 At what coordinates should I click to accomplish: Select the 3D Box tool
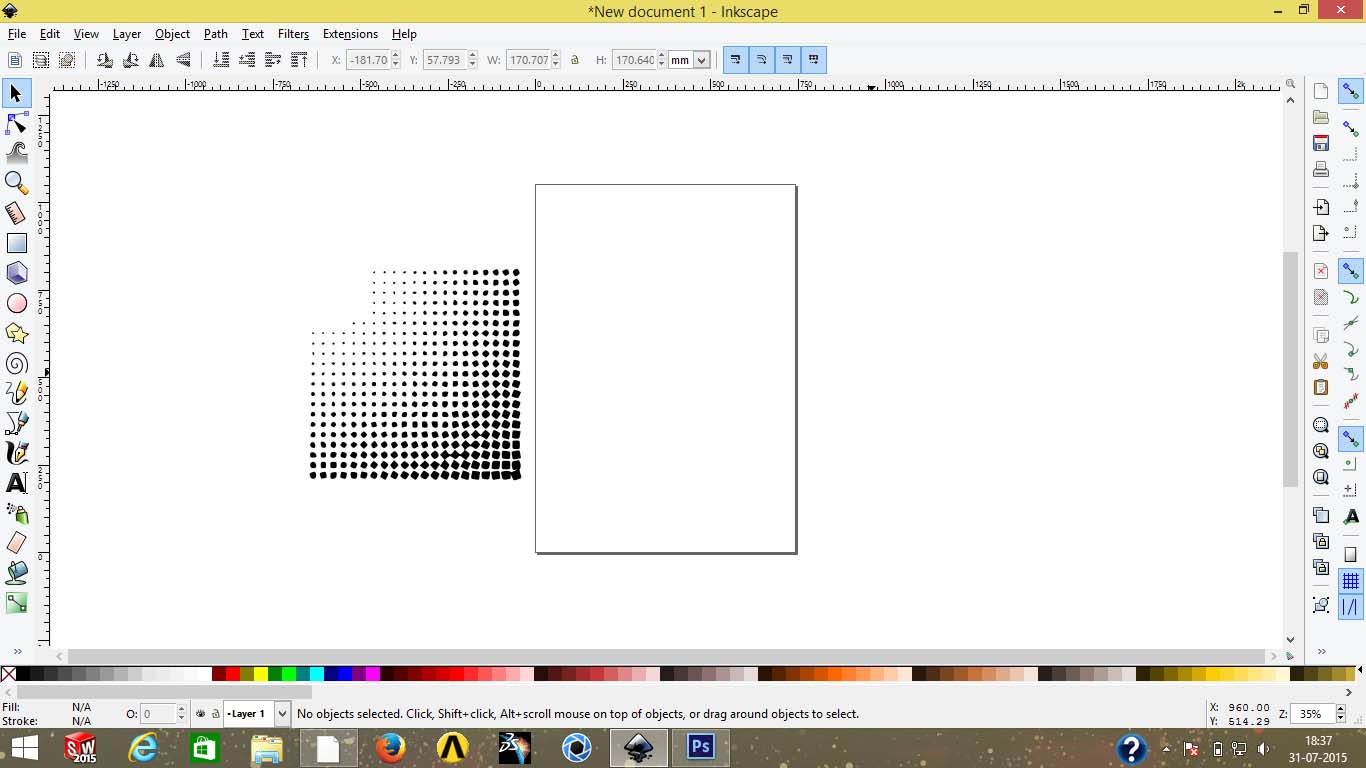click(x=17, y=273)
